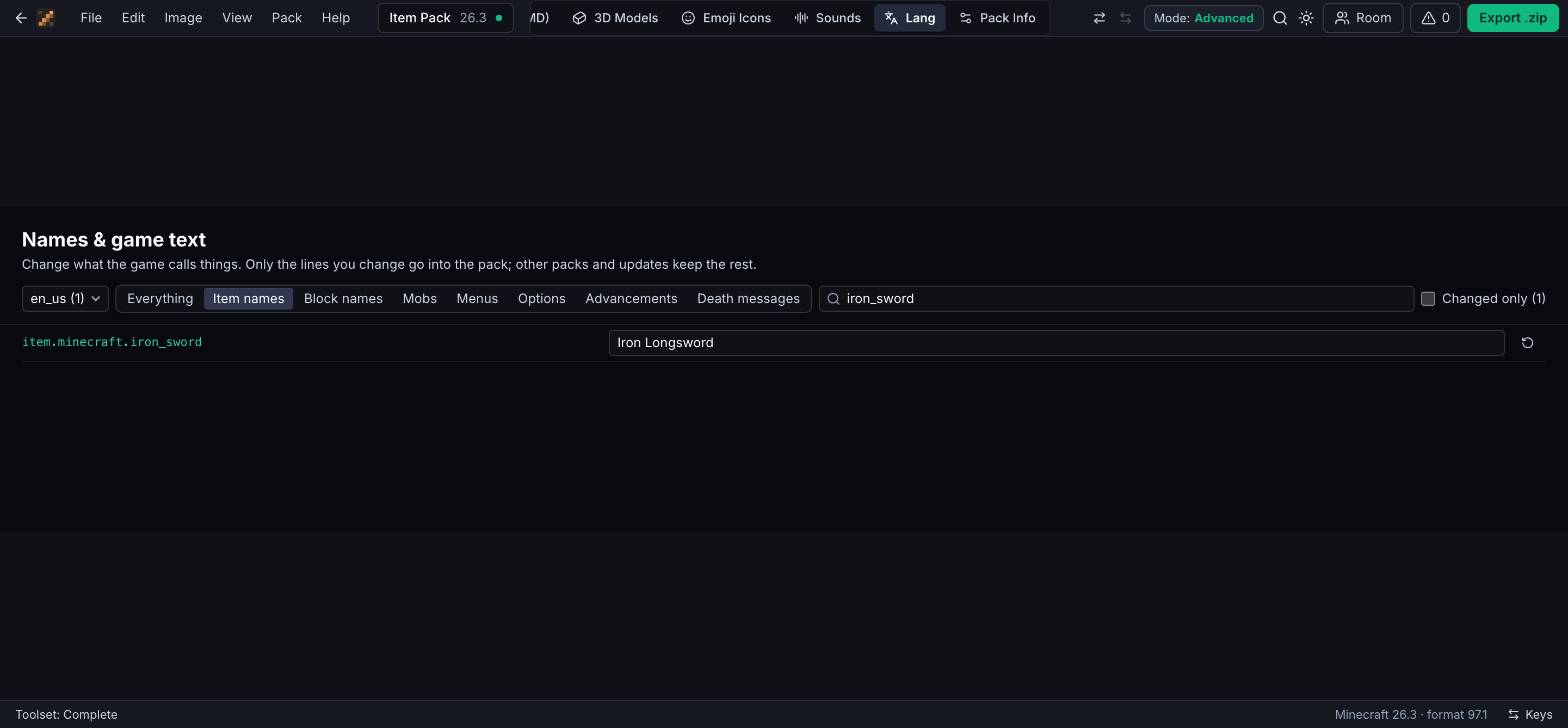This screenshot has width=1568, height=728.
Task: Select the Advancements filter
Action: [631, 299]
